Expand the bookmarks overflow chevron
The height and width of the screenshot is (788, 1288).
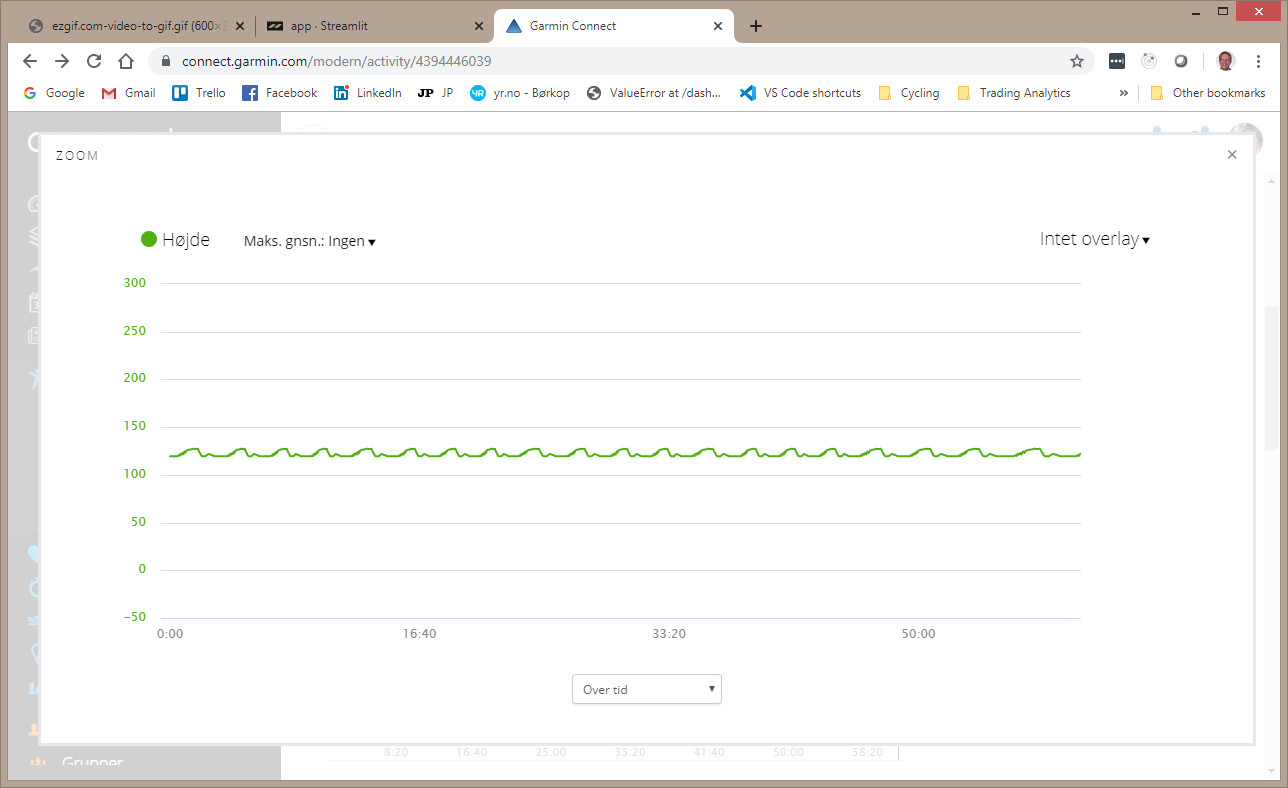1123,92
